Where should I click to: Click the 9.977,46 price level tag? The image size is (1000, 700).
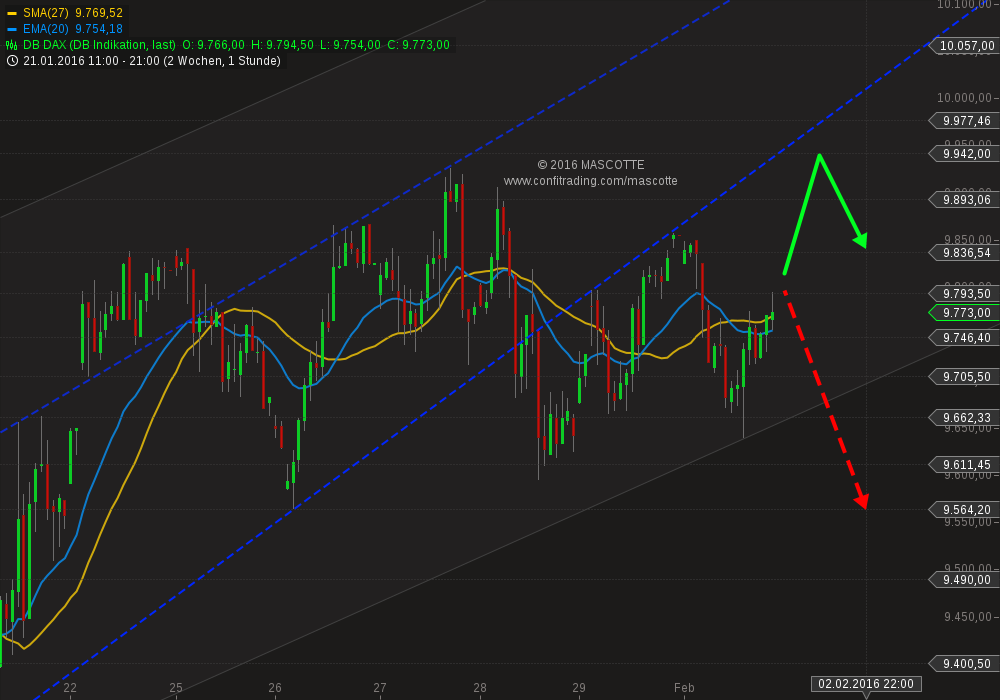tap(963, 121)
